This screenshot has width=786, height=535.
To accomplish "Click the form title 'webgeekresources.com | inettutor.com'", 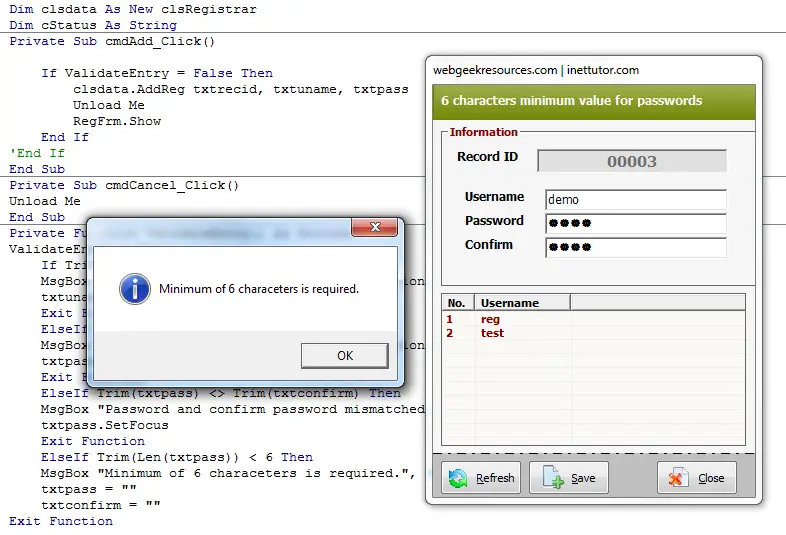I will point(536,70).
